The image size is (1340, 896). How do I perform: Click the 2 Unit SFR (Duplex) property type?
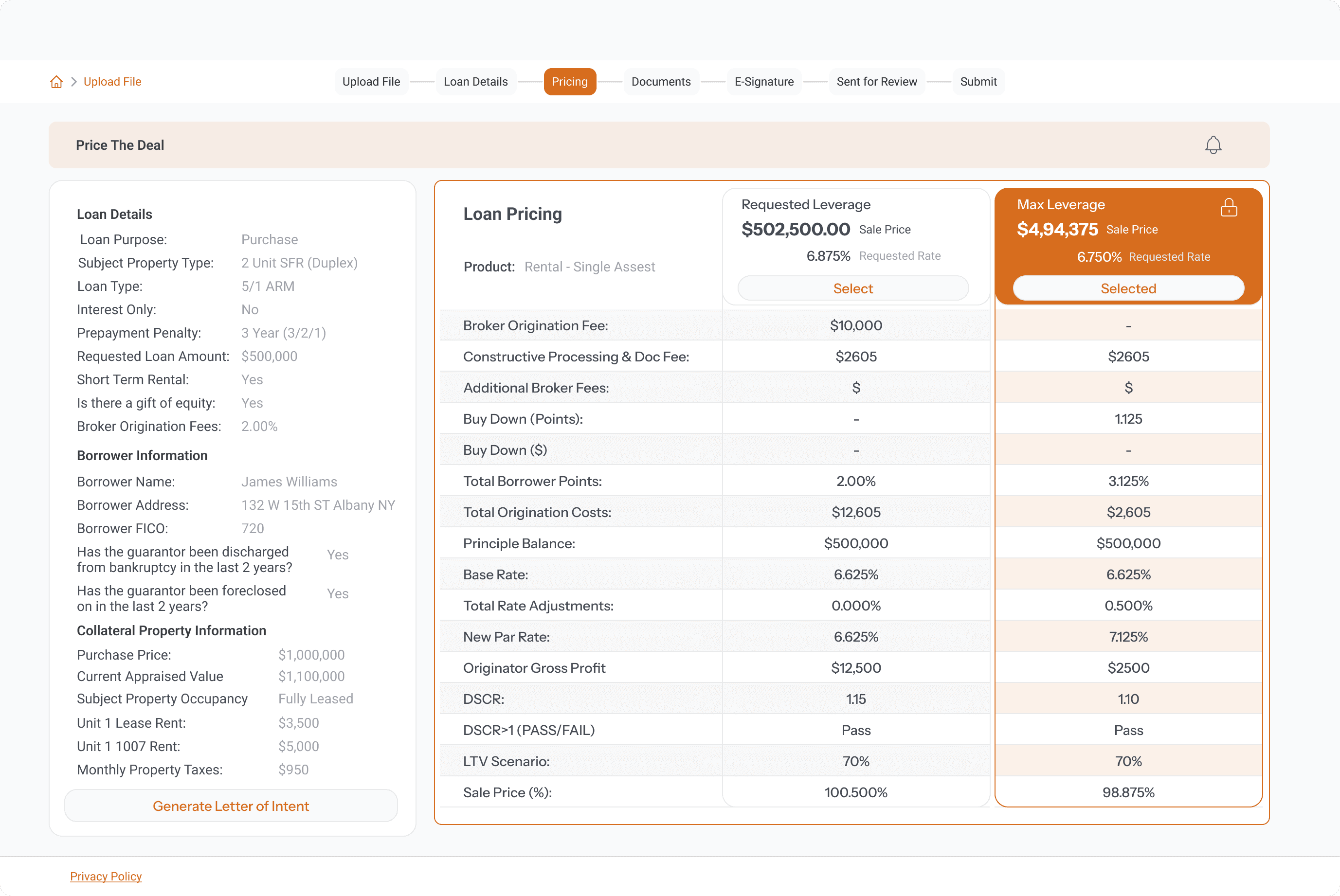[299, 263]
